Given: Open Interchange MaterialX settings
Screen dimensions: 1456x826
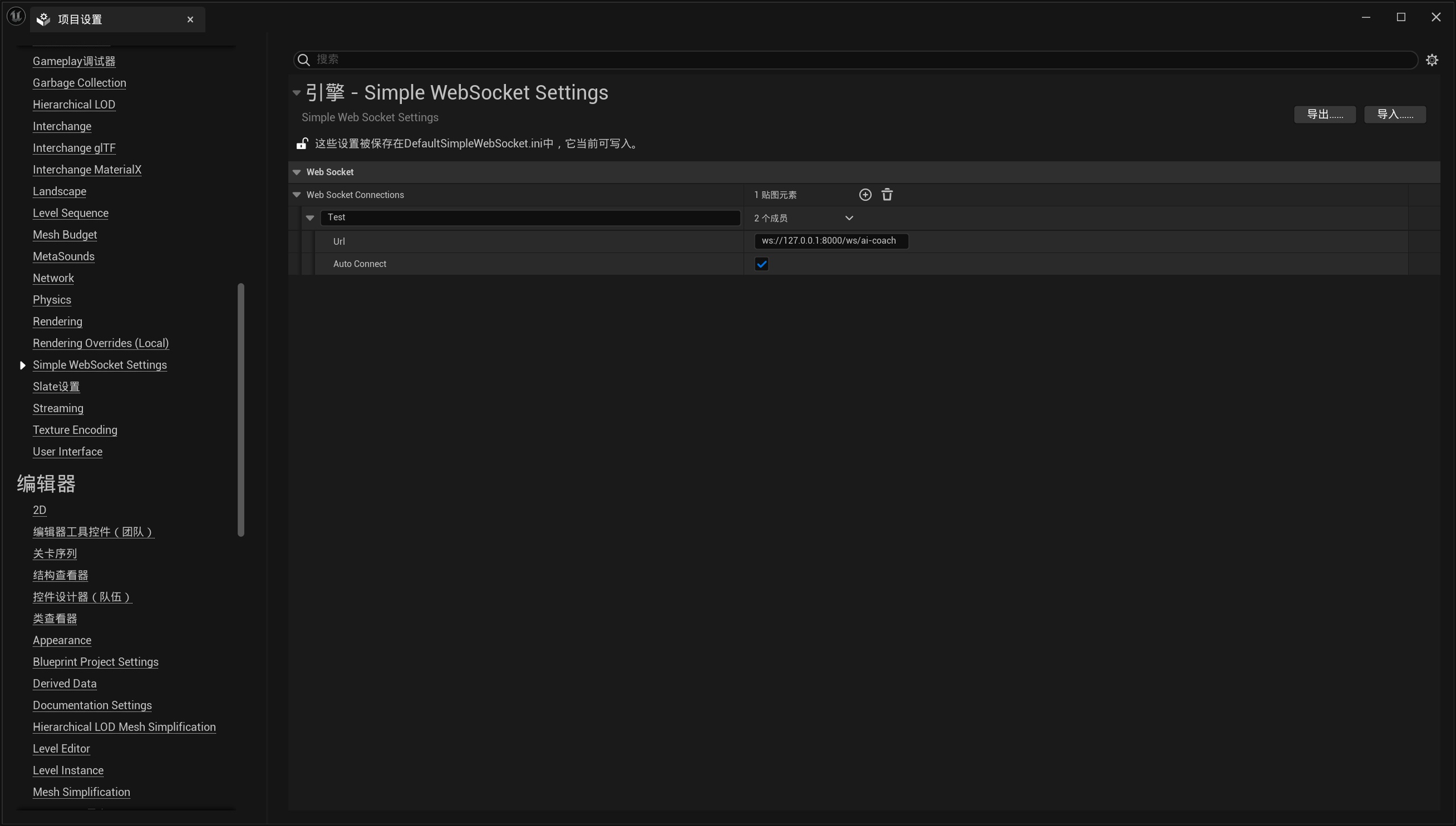Looking at the screenshot, I should point(87,169).
